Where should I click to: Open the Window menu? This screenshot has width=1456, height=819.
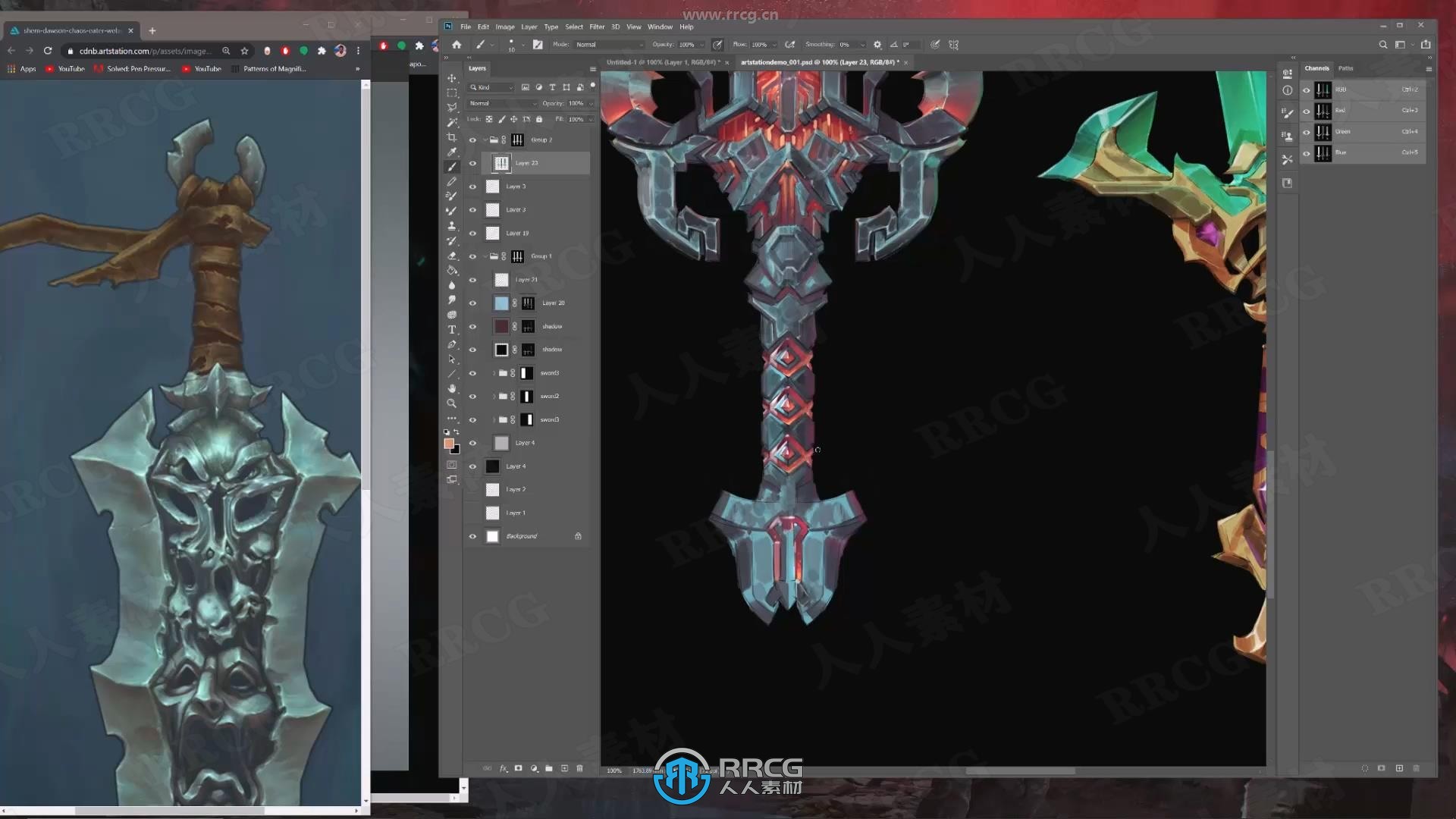tap(660, 27)
